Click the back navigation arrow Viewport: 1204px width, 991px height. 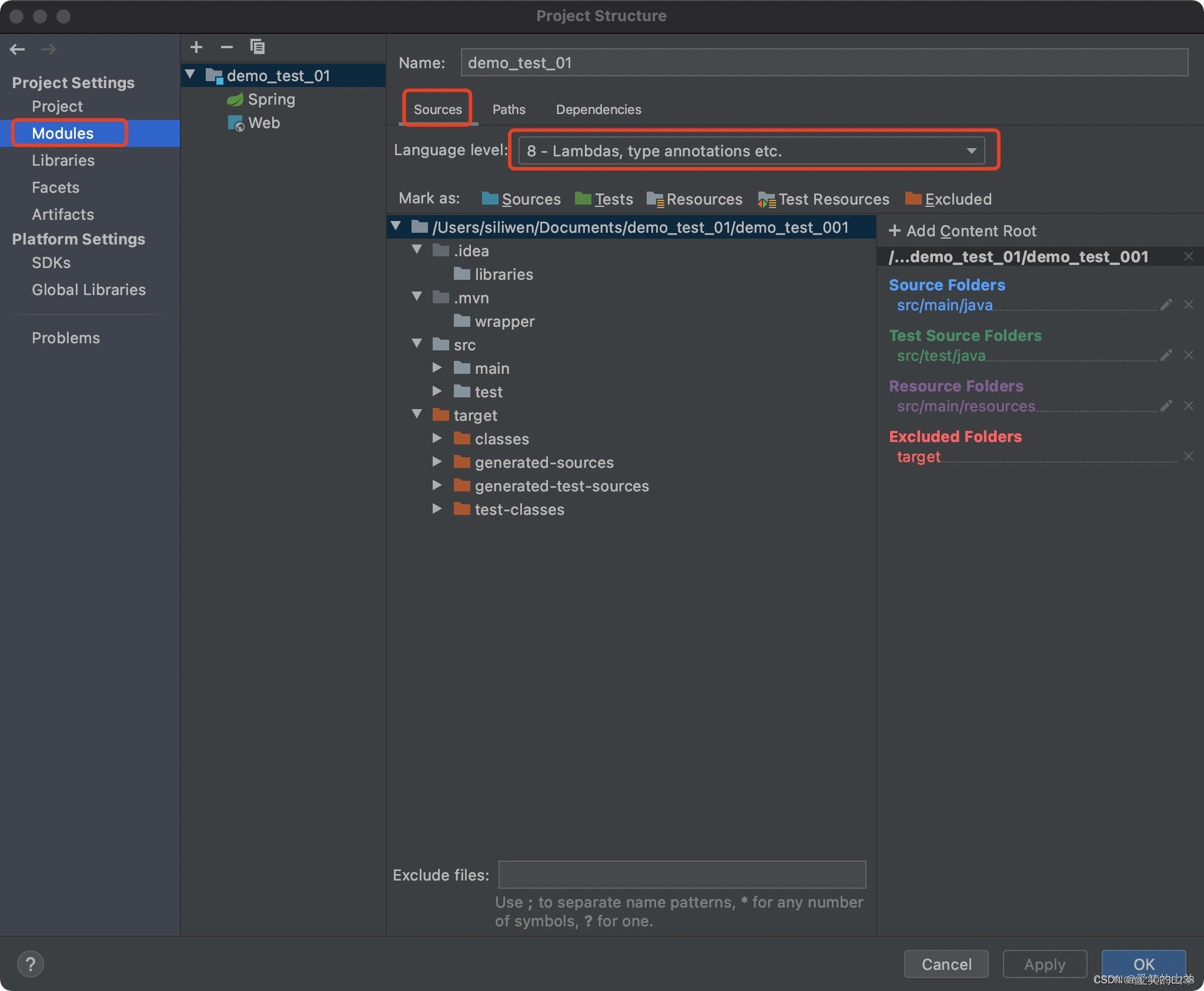click(18, 49)
